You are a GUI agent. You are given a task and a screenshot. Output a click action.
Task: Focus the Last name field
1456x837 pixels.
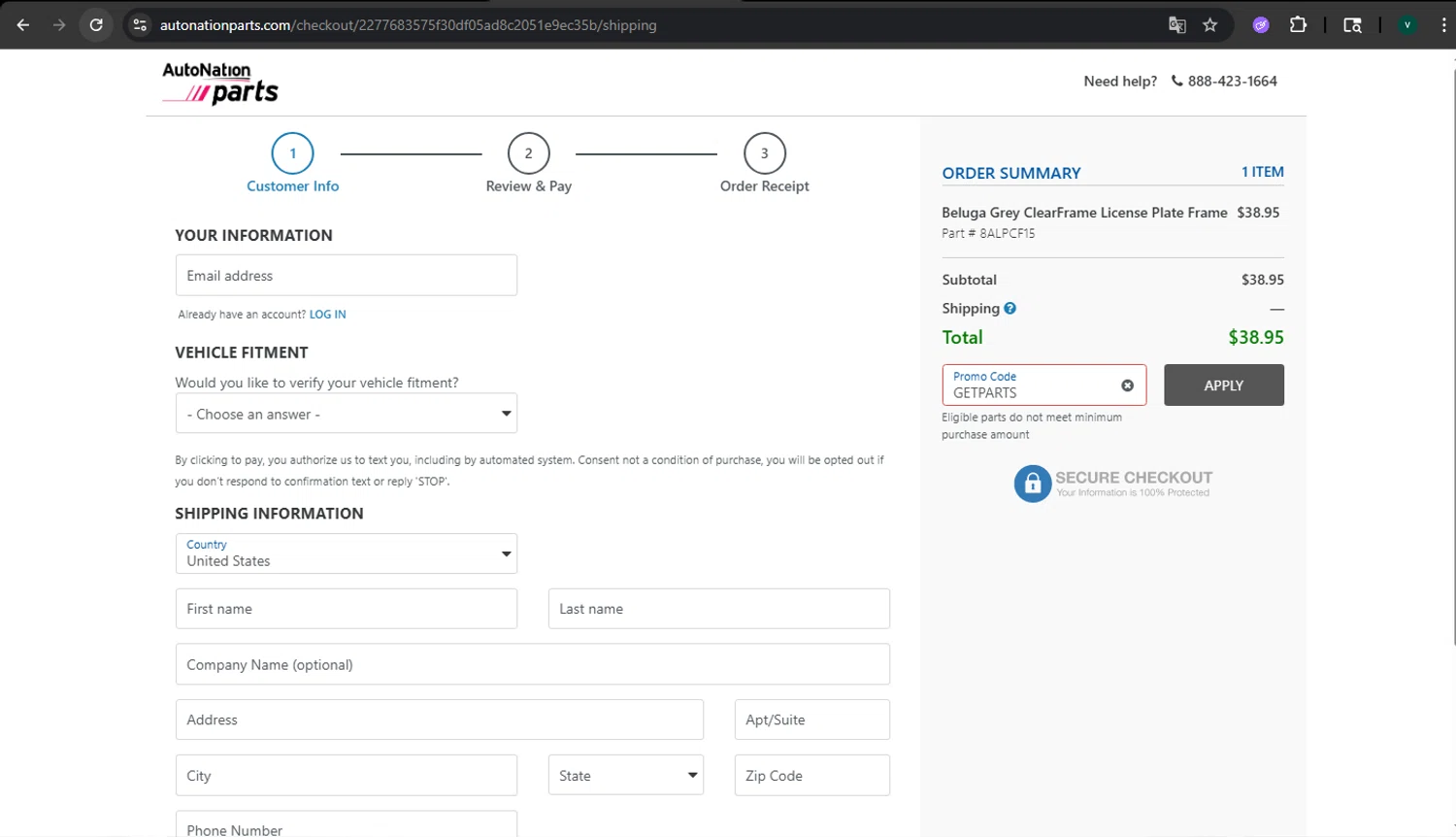point(719,609)
